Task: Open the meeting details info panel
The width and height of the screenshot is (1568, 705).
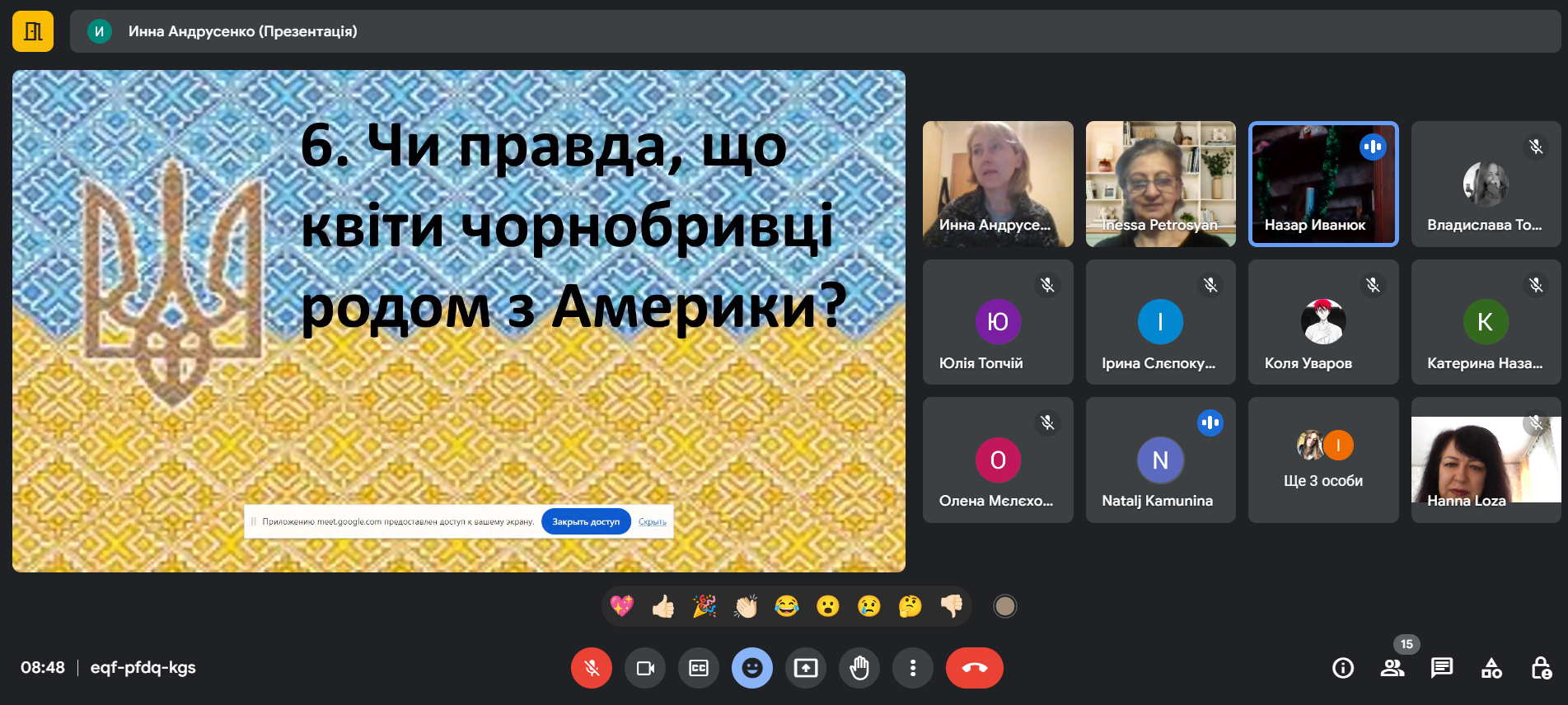Action: [x=1343, y=668]
